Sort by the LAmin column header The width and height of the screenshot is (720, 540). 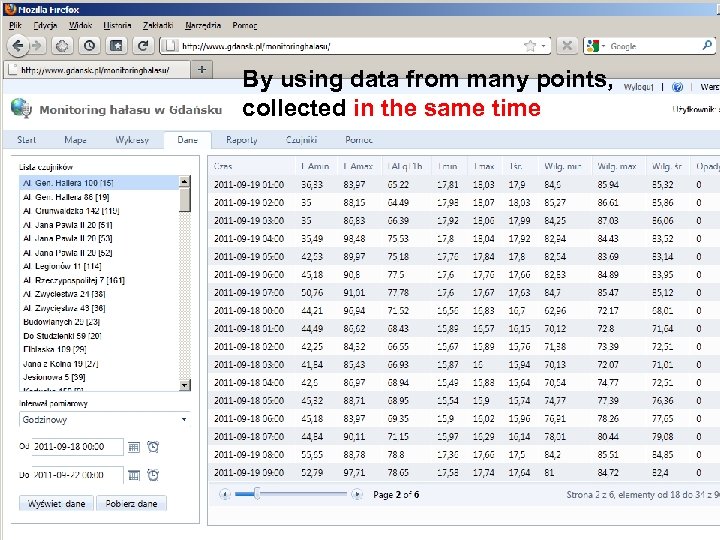[x=315, y=166]
